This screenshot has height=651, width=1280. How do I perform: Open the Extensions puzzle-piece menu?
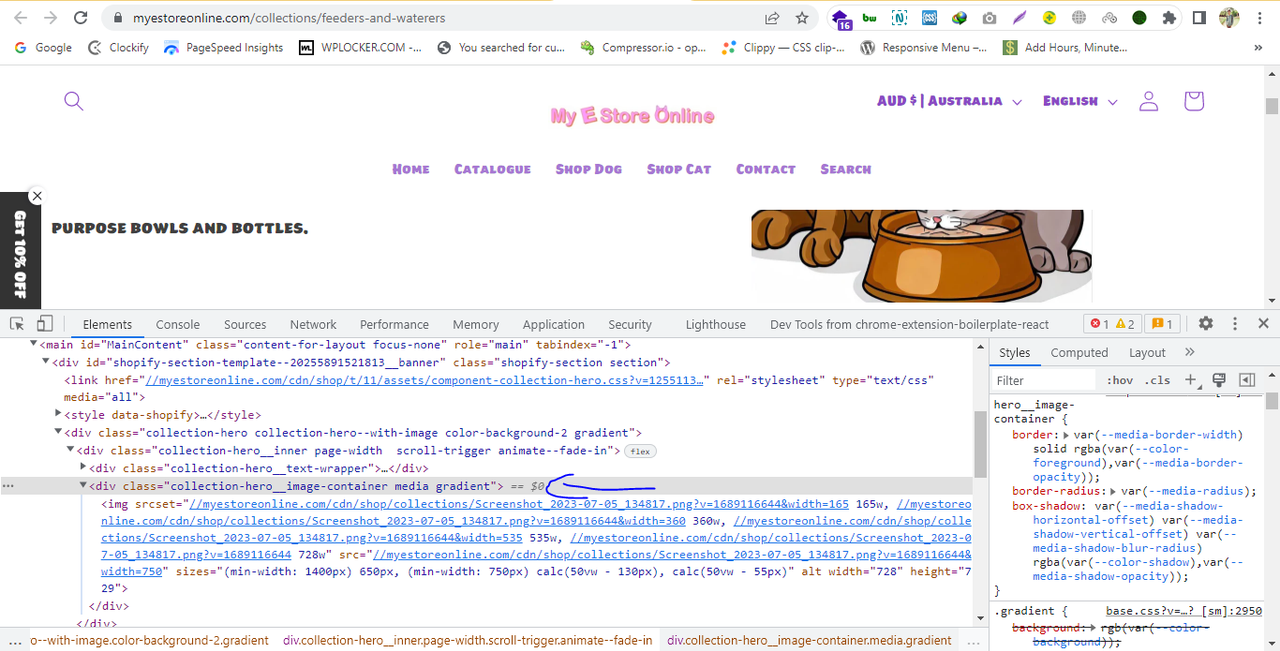(1169, 18)
